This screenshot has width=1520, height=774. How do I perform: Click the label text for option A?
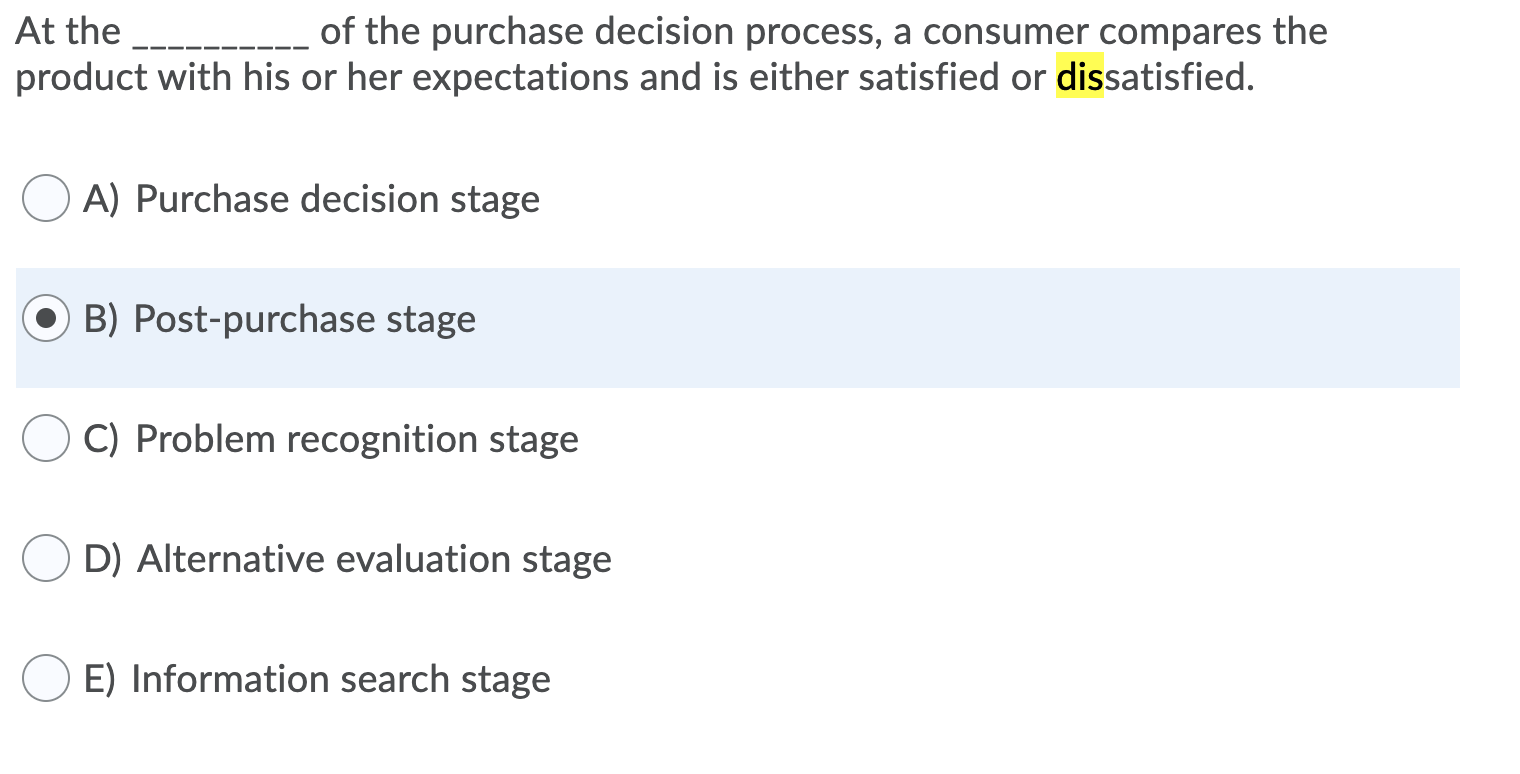pyautogui.click(x=310, y=198)
